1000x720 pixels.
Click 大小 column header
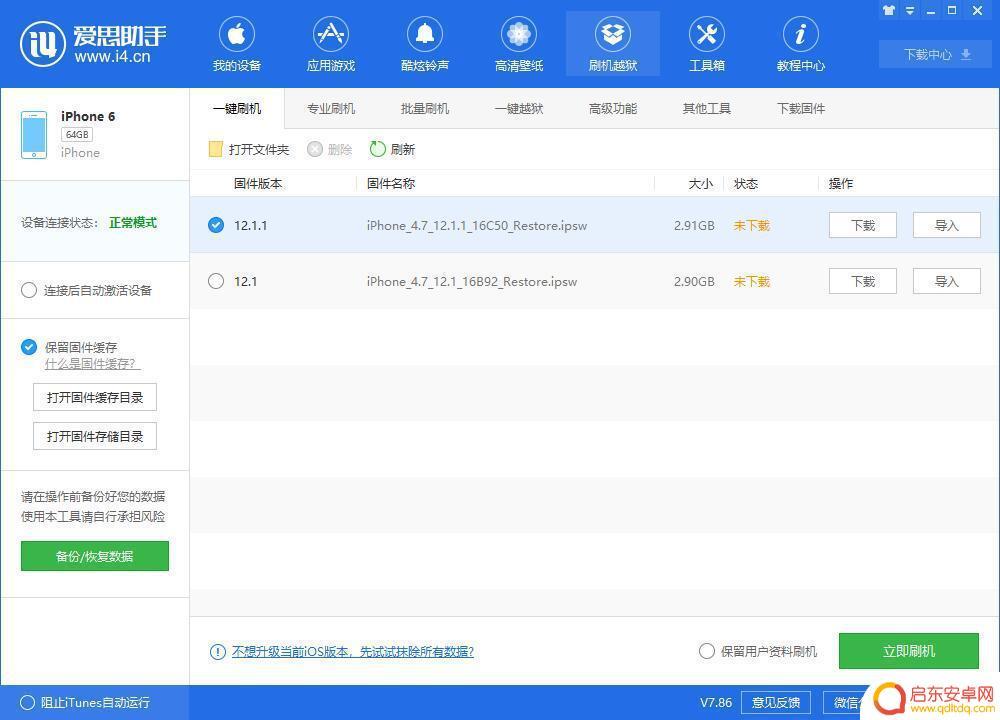[700, 184]
